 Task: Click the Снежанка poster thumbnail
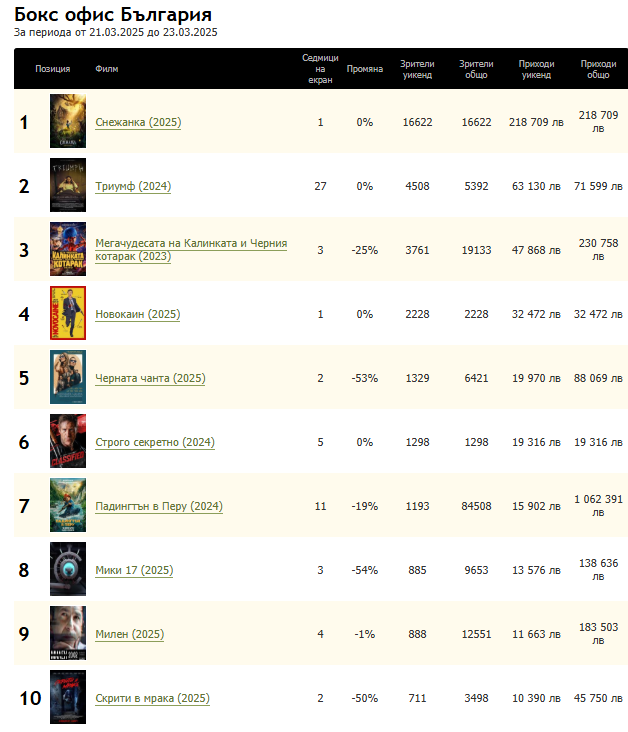[x=68, y=122]
